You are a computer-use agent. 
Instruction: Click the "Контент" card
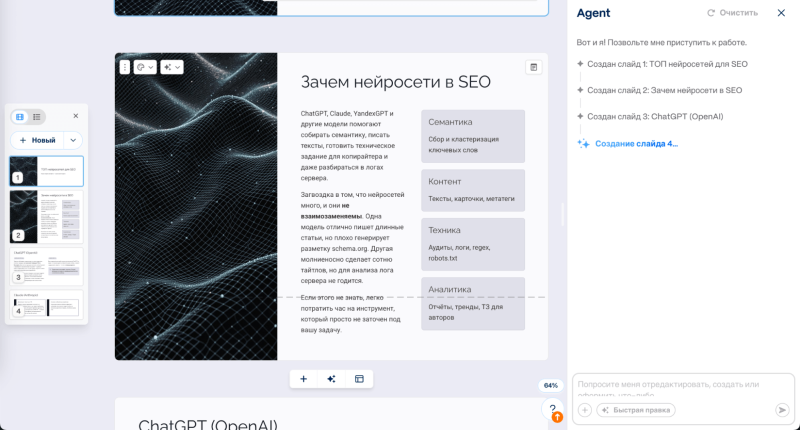click(x=473, y=190)
